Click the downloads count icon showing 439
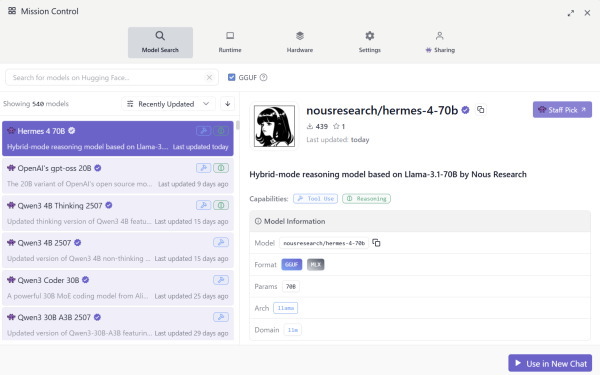This screenshot has height=375, width=600. point(310,126)
